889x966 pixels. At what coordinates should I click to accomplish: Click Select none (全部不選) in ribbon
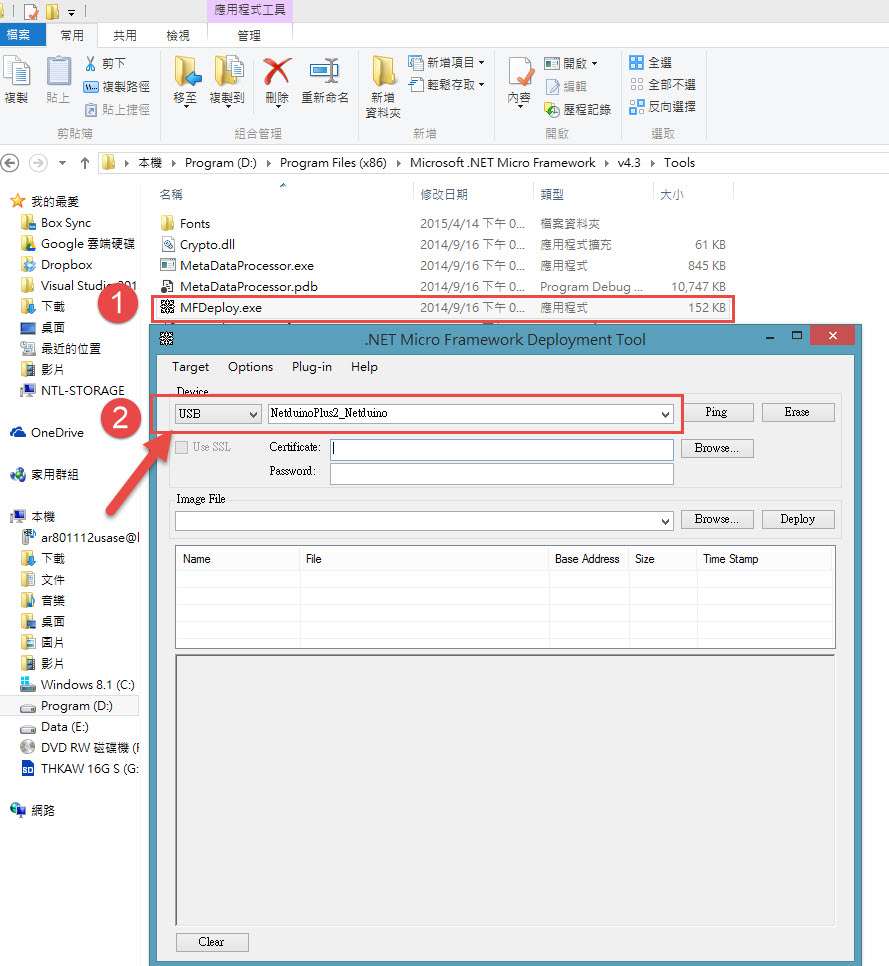662,84
